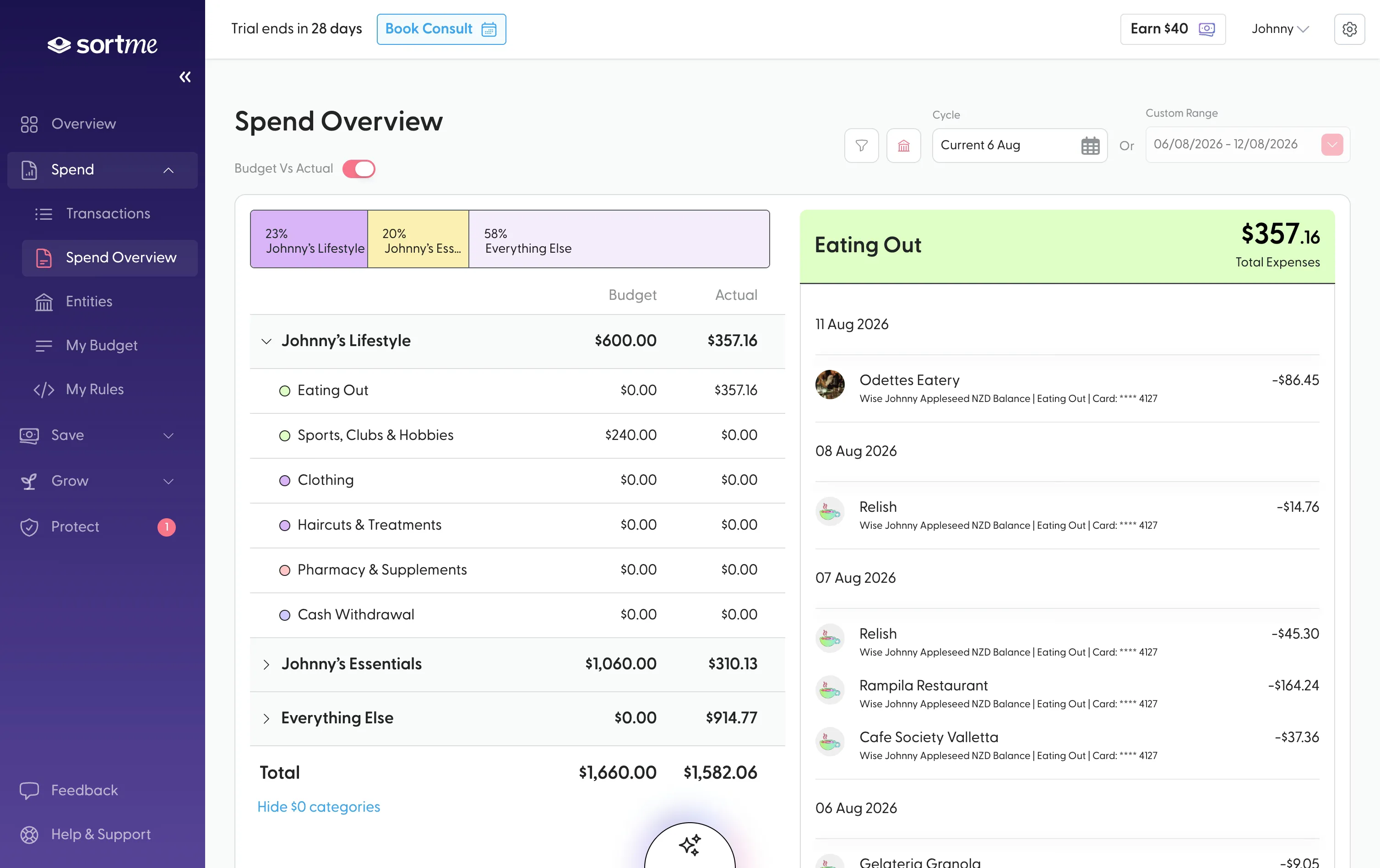Click the Earn $40 cash icon

coord(1207,29)
